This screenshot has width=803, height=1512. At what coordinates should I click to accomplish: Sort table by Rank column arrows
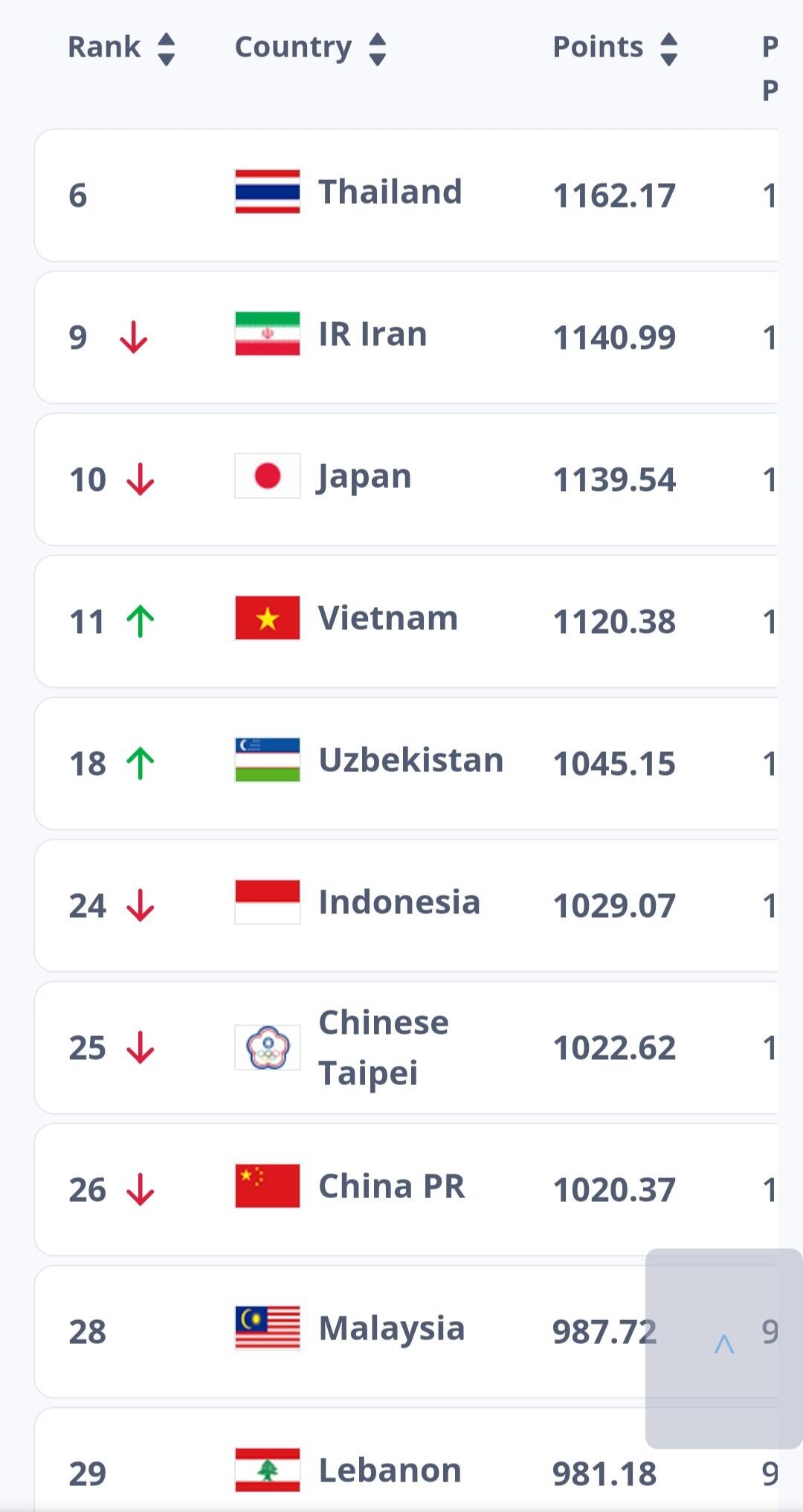click(167, 49)
